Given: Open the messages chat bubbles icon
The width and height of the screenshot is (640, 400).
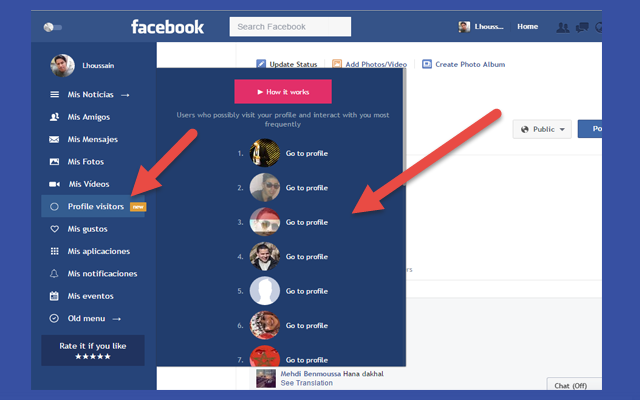Looking at the screenshot, I should tap(582, 27).
